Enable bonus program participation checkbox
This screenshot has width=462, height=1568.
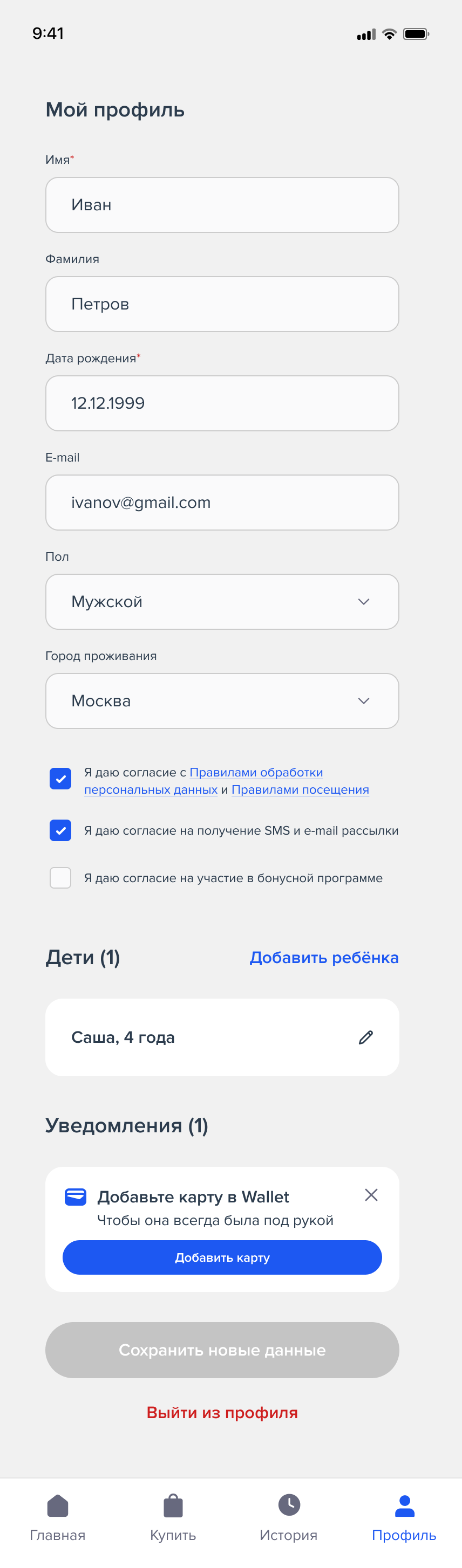[60, 878]
